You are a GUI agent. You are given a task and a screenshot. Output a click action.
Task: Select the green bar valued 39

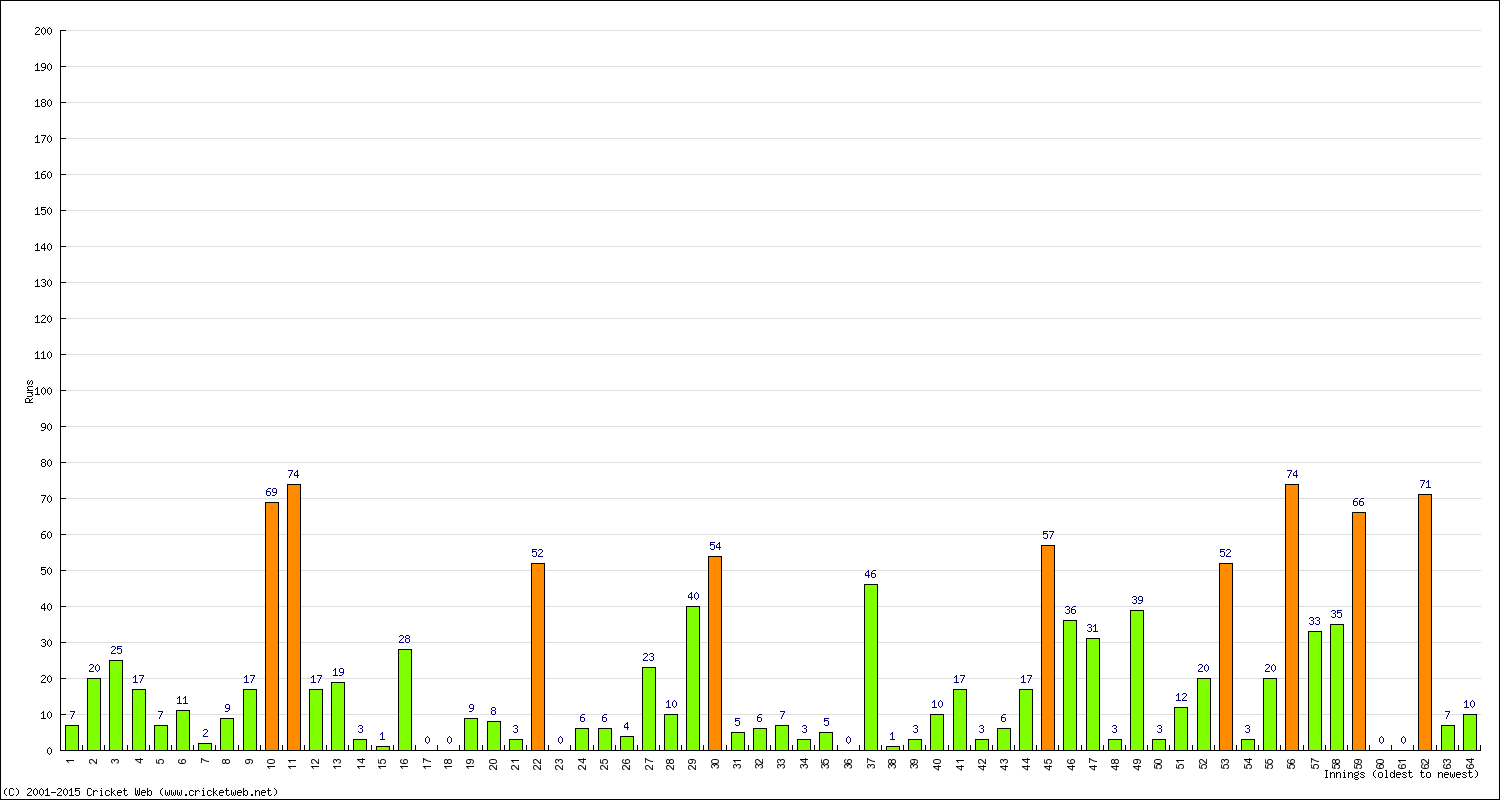(x=1137, y=680)
